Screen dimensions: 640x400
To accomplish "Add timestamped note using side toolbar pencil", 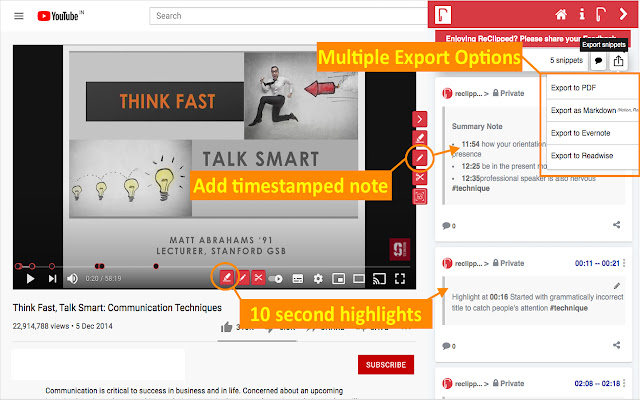I will click(420, 158).
